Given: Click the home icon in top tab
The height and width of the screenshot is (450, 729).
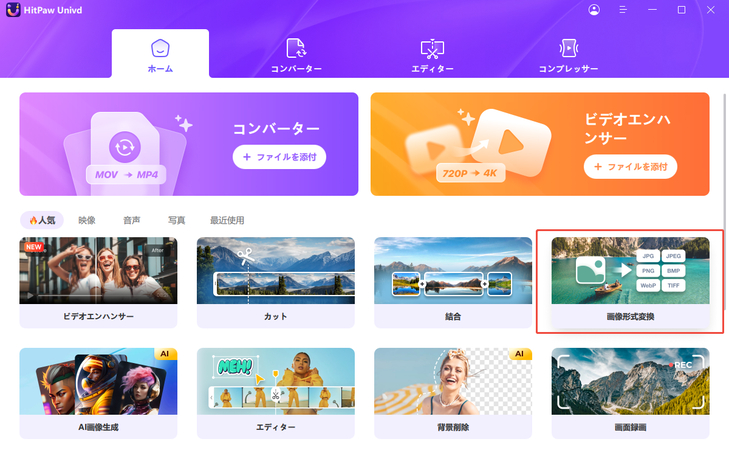Looking at the screenshot, I should click(160, 48).
